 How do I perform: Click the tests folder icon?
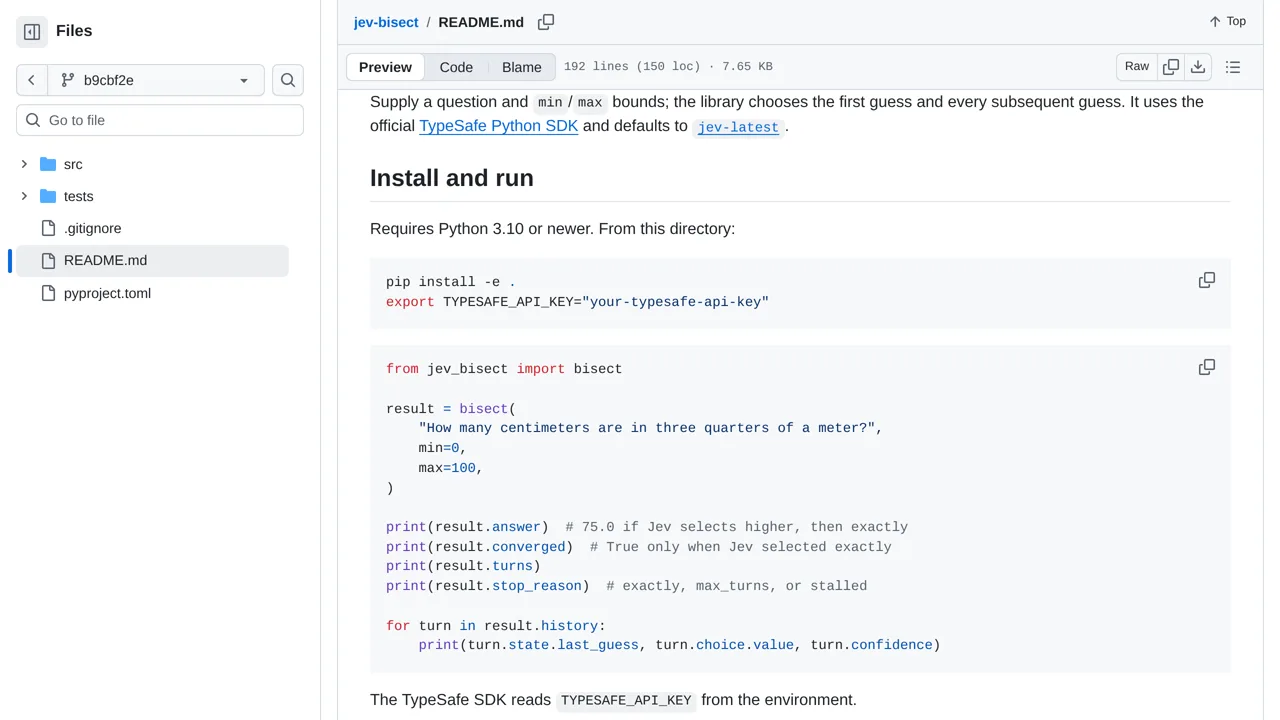click(48, 196)
